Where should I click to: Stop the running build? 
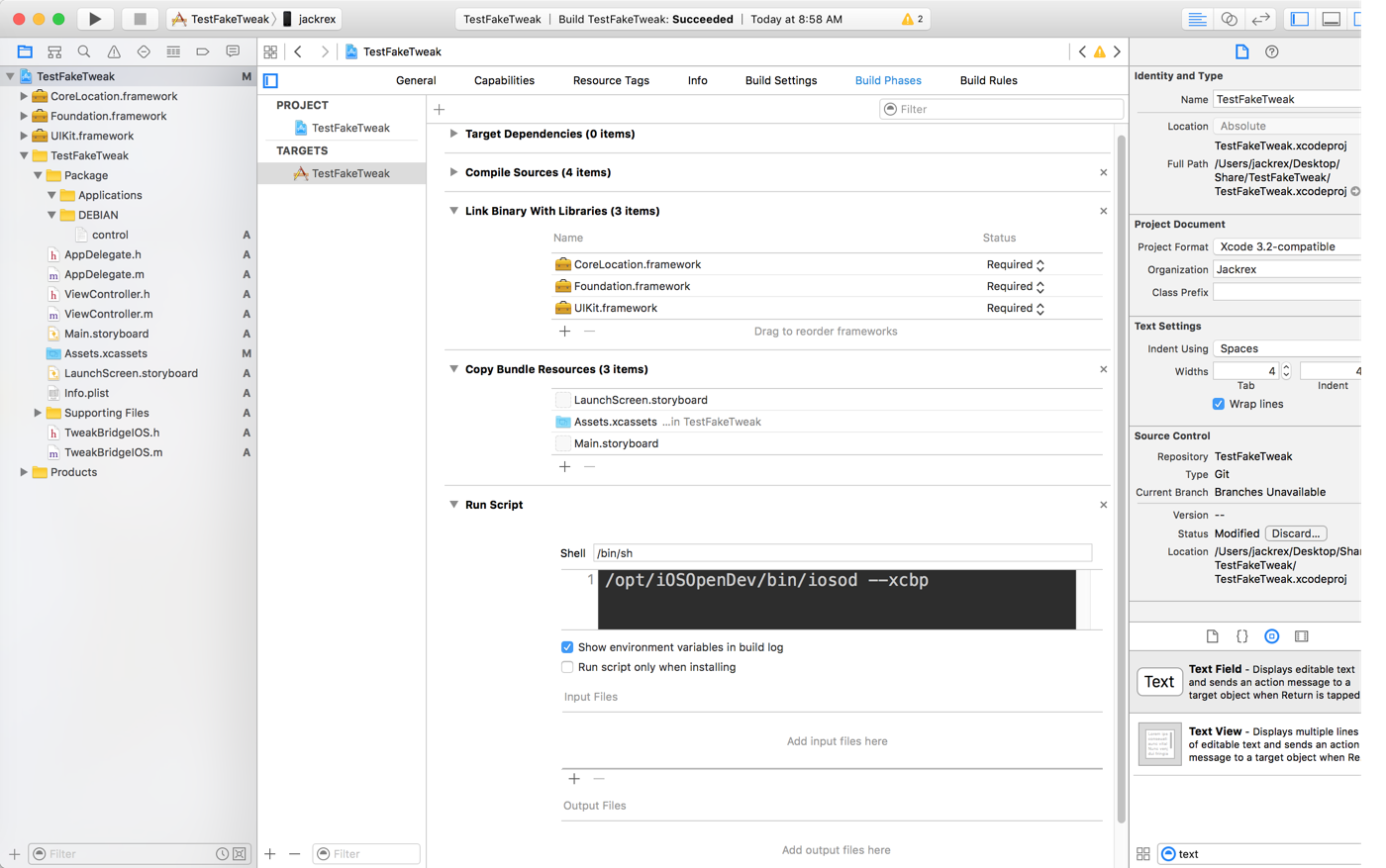(x=140, y=19)
